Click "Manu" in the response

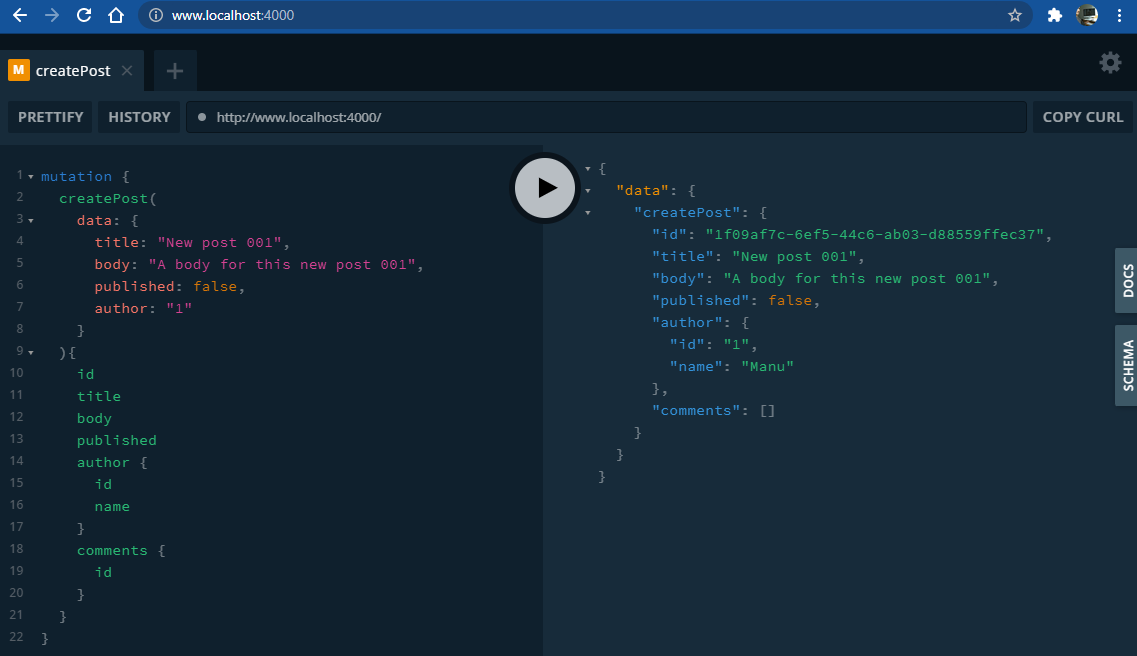tap(767, 366)
